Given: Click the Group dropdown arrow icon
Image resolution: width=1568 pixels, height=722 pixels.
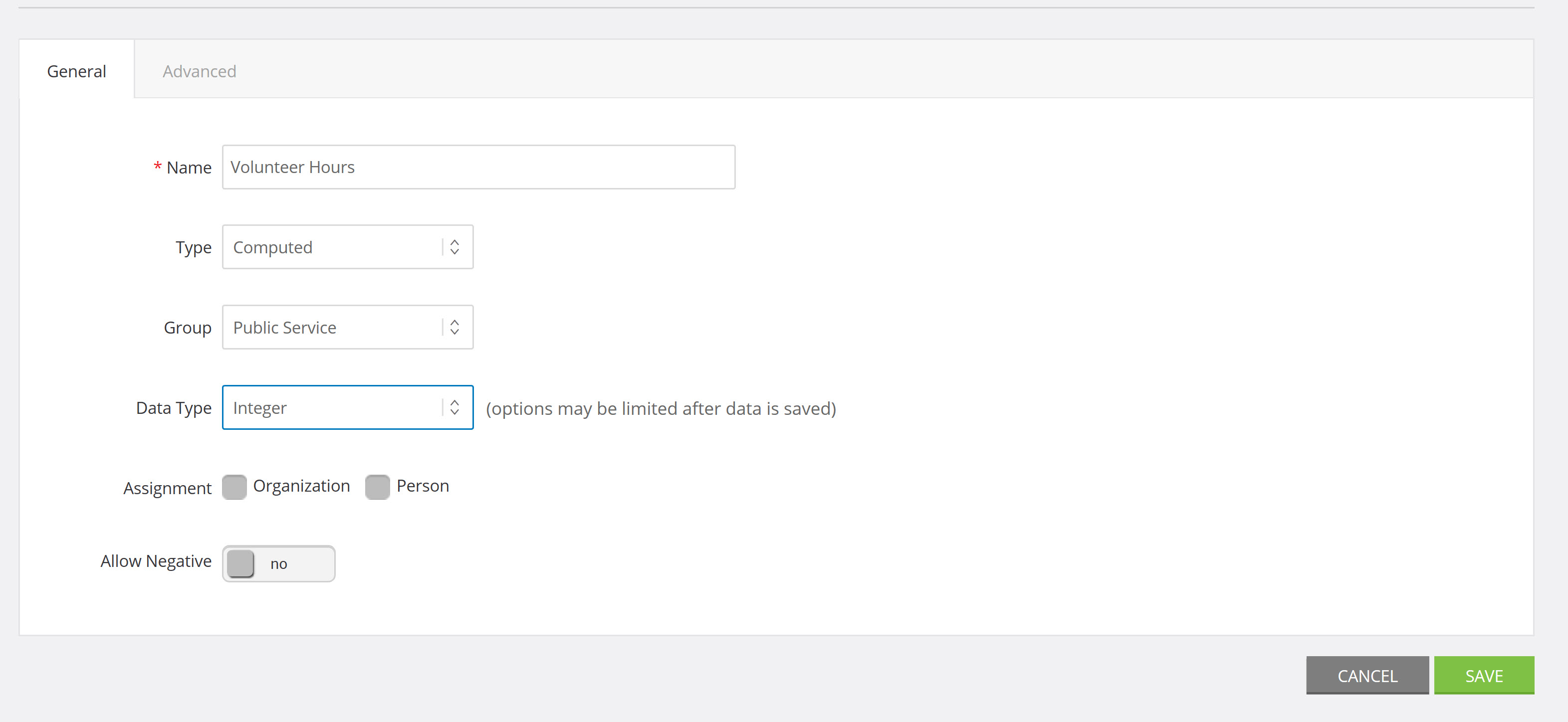Looking at the screenshot, I should click(454, 327).
